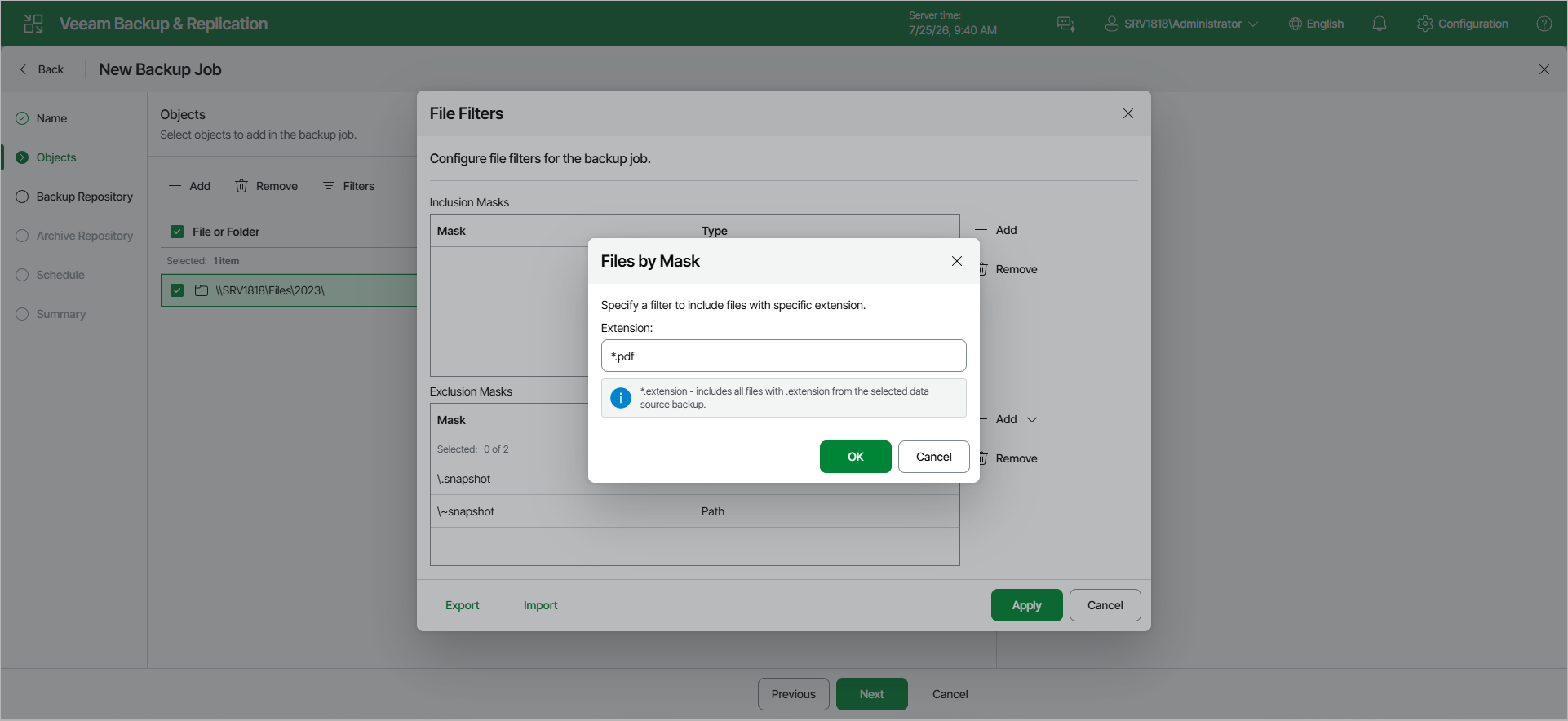Open the help question mark icon
The height and width of the screenshot is (721, 1568).
pos(1544,24)
